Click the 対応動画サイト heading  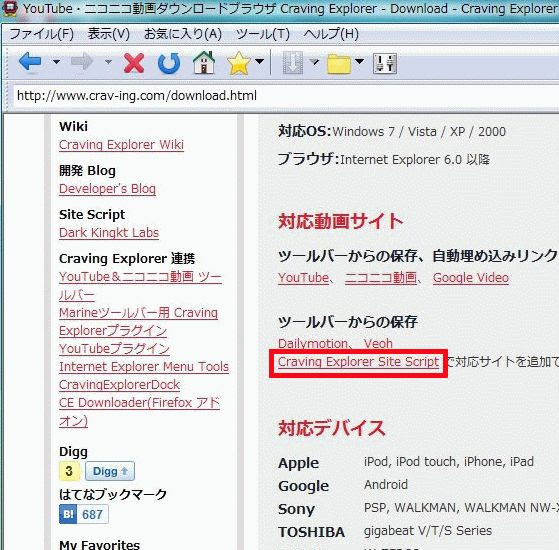pyautogui.click(x=340, y=221)
